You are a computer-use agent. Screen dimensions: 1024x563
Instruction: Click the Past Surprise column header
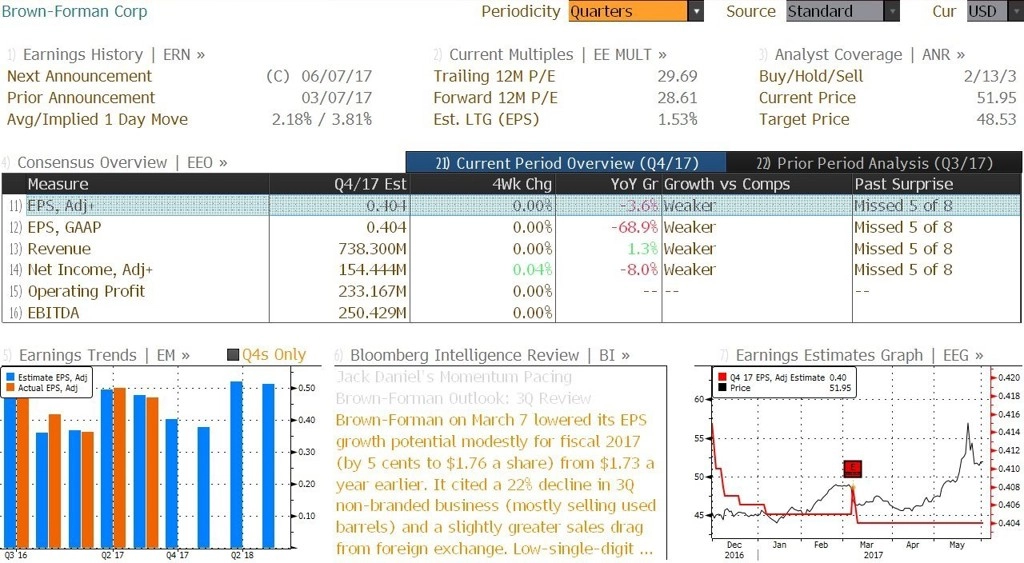(937, 184)
